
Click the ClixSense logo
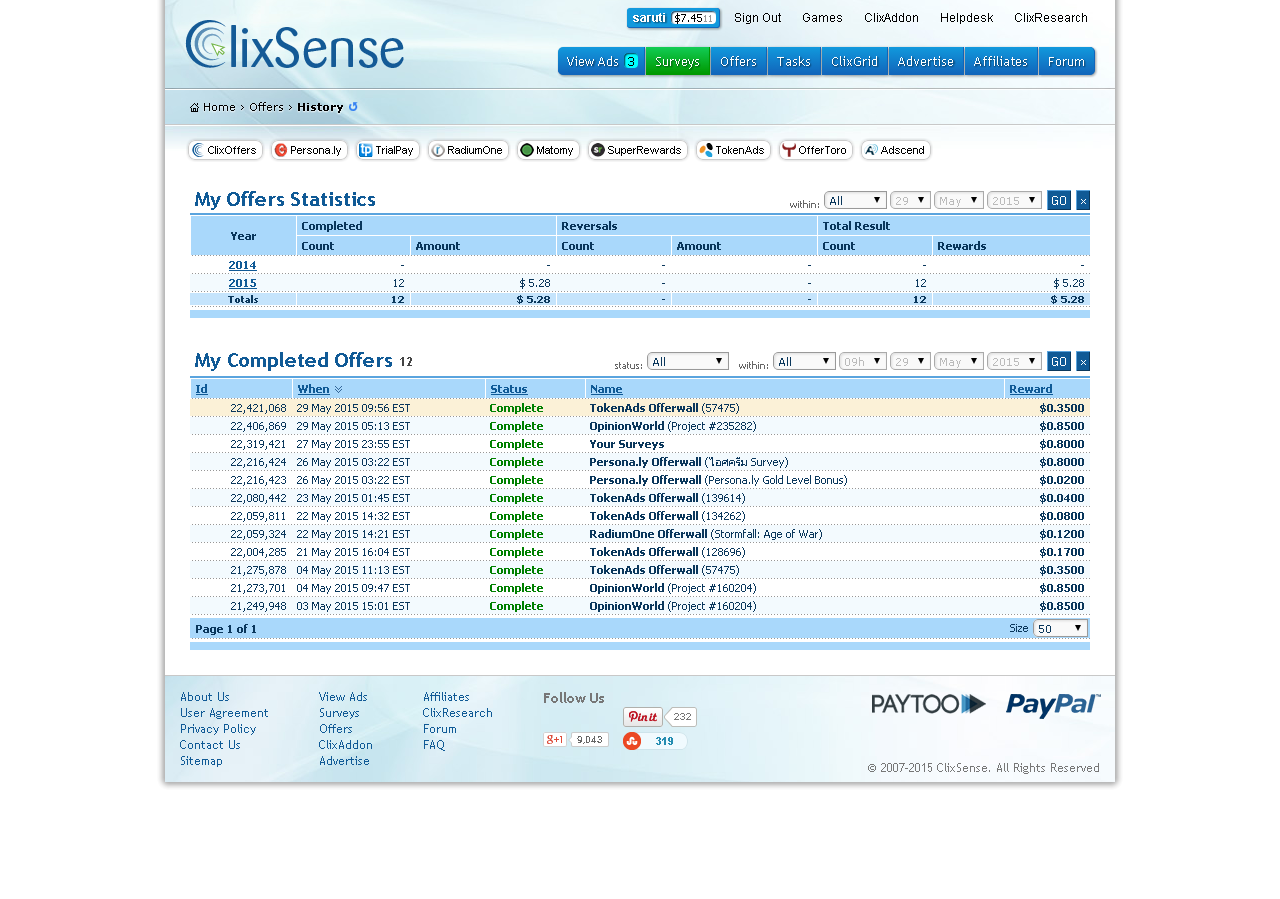pyautogui.click(x=295, y=45)
